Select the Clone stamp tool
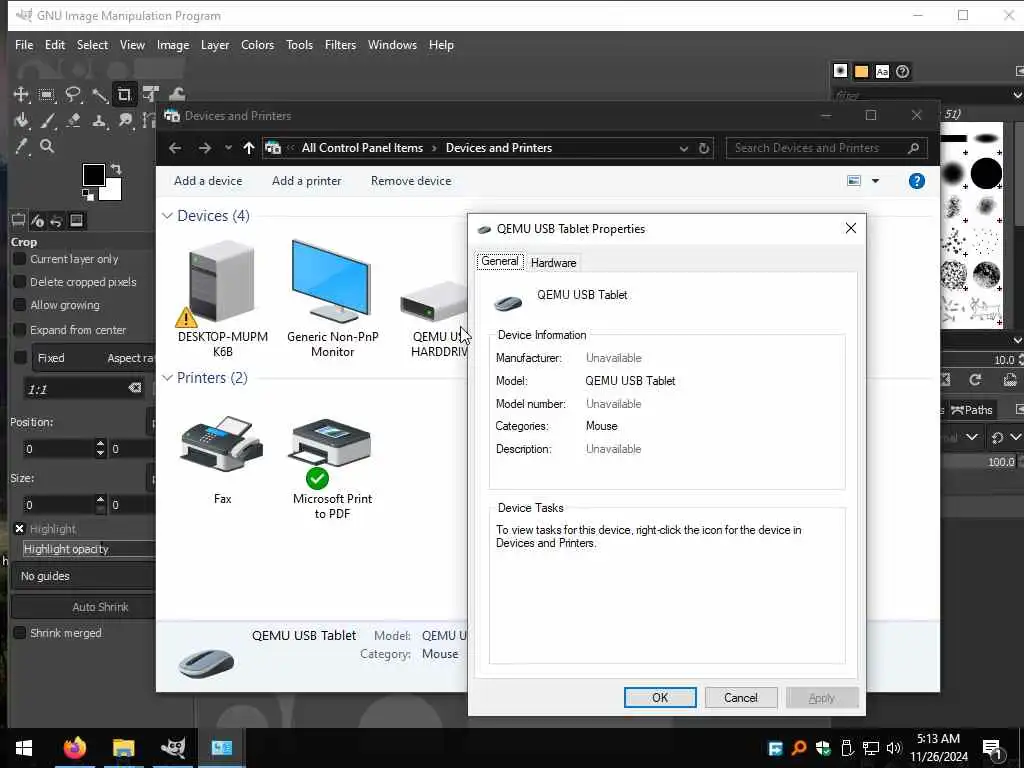The width and height of the screenshot is (1024, 768). click(99, 121)
